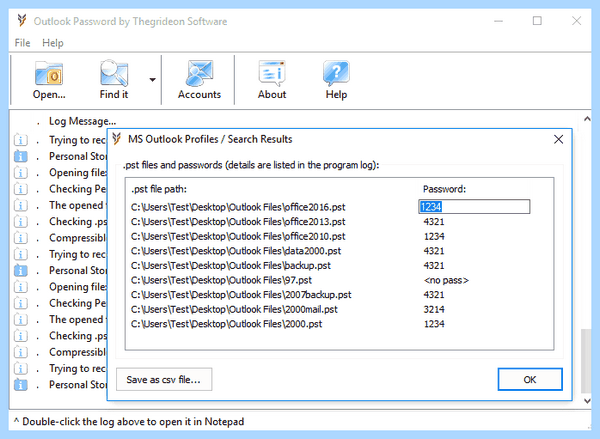Viewport: 600px width, 439px height.
Task: Confirm dialog with OK button
Action: point(530,379)
